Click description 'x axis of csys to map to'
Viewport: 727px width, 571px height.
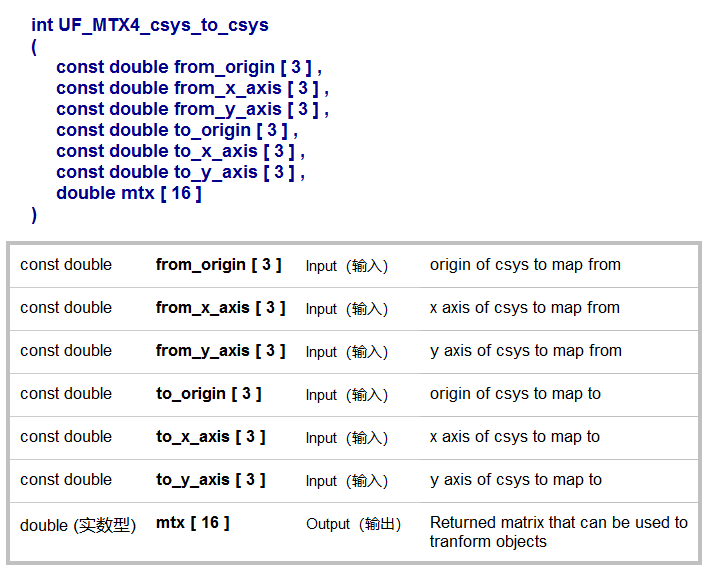515,437
